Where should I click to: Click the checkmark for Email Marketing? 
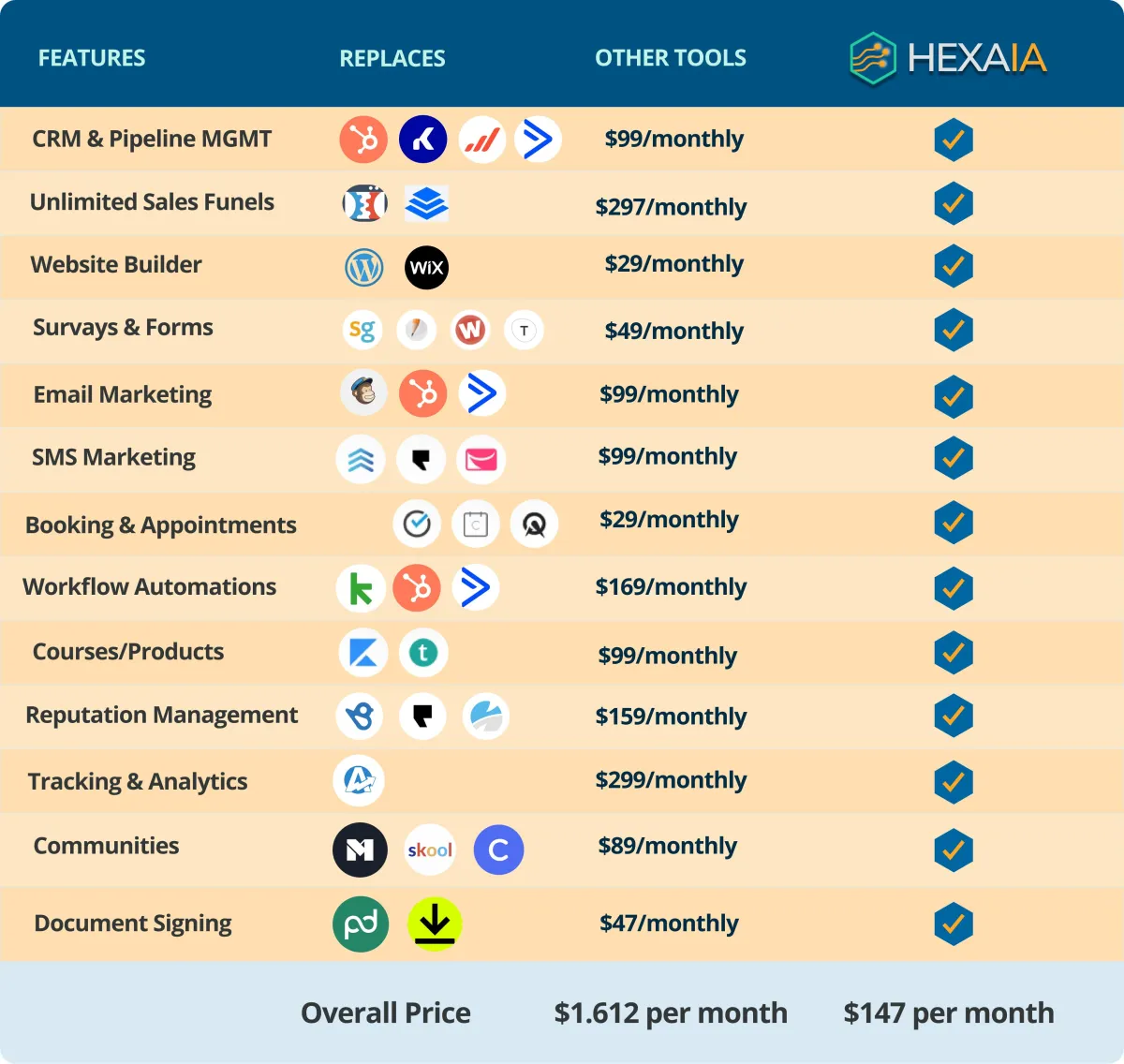(x=954, y=396)
